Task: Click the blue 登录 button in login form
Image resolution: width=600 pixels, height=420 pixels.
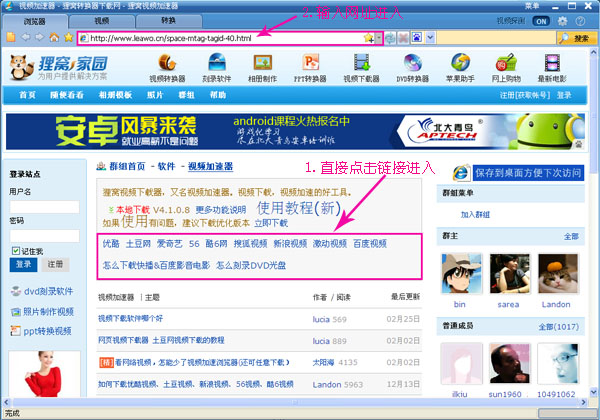Action: tap(23, 264)
